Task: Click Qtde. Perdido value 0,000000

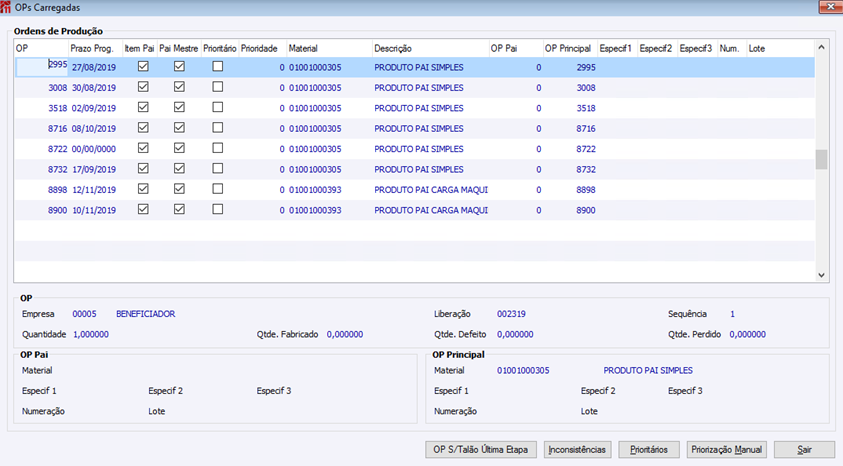Action: [747, 334]
